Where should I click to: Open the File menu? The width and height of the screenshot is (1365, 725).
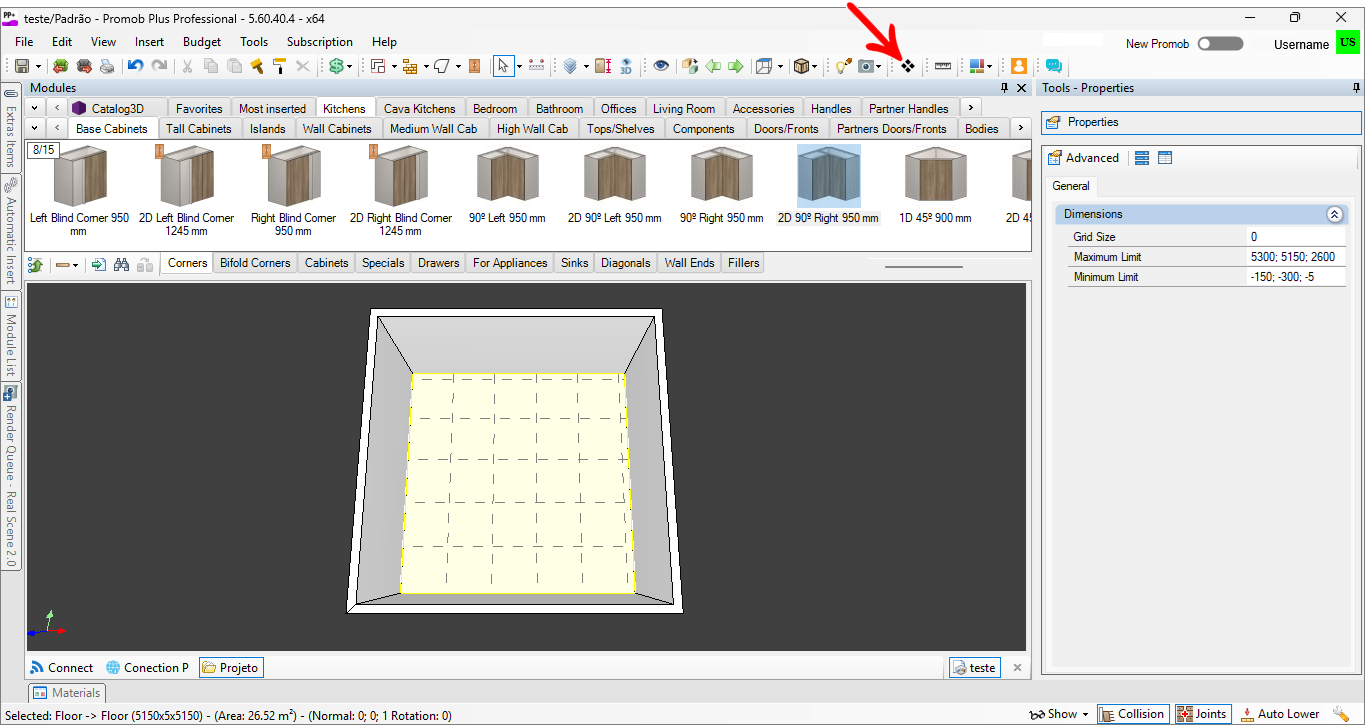pyautogui.click(x=24, y=42)
